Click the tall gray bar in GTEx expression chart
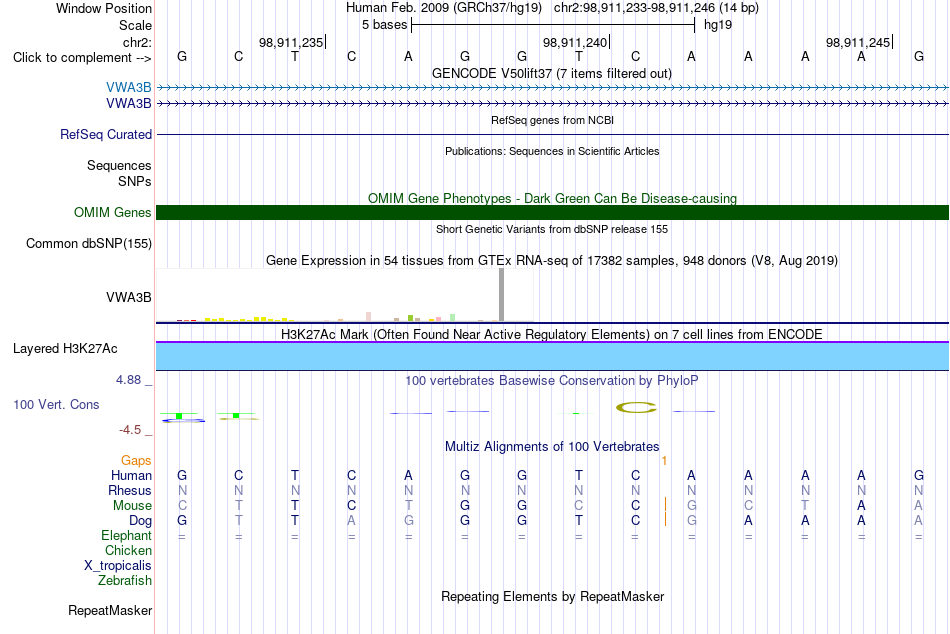Viewport: 950px width, 634px height. pos(501,295)
